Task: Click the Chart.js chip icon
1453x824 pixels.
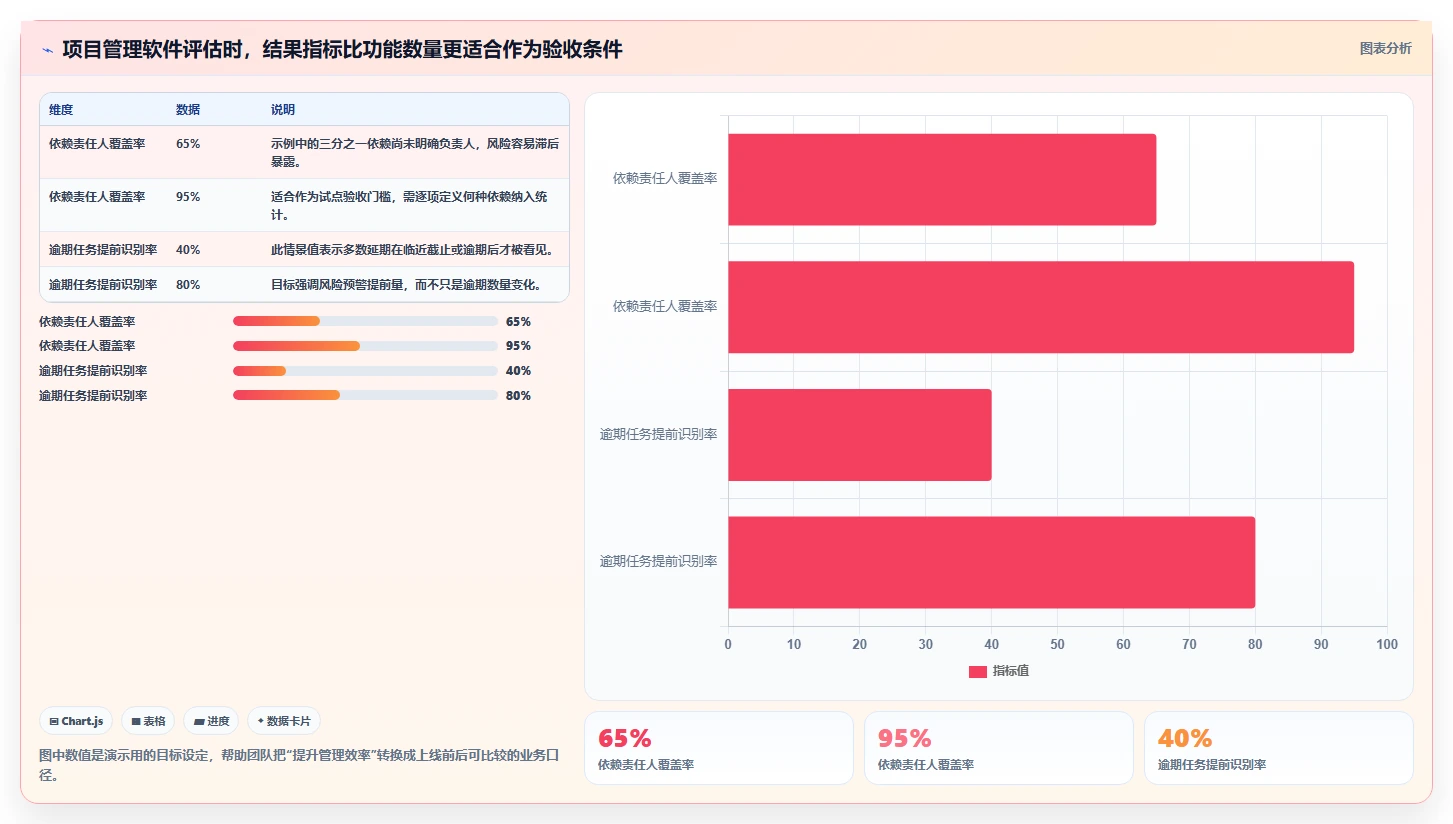Action: click(54, 721)
